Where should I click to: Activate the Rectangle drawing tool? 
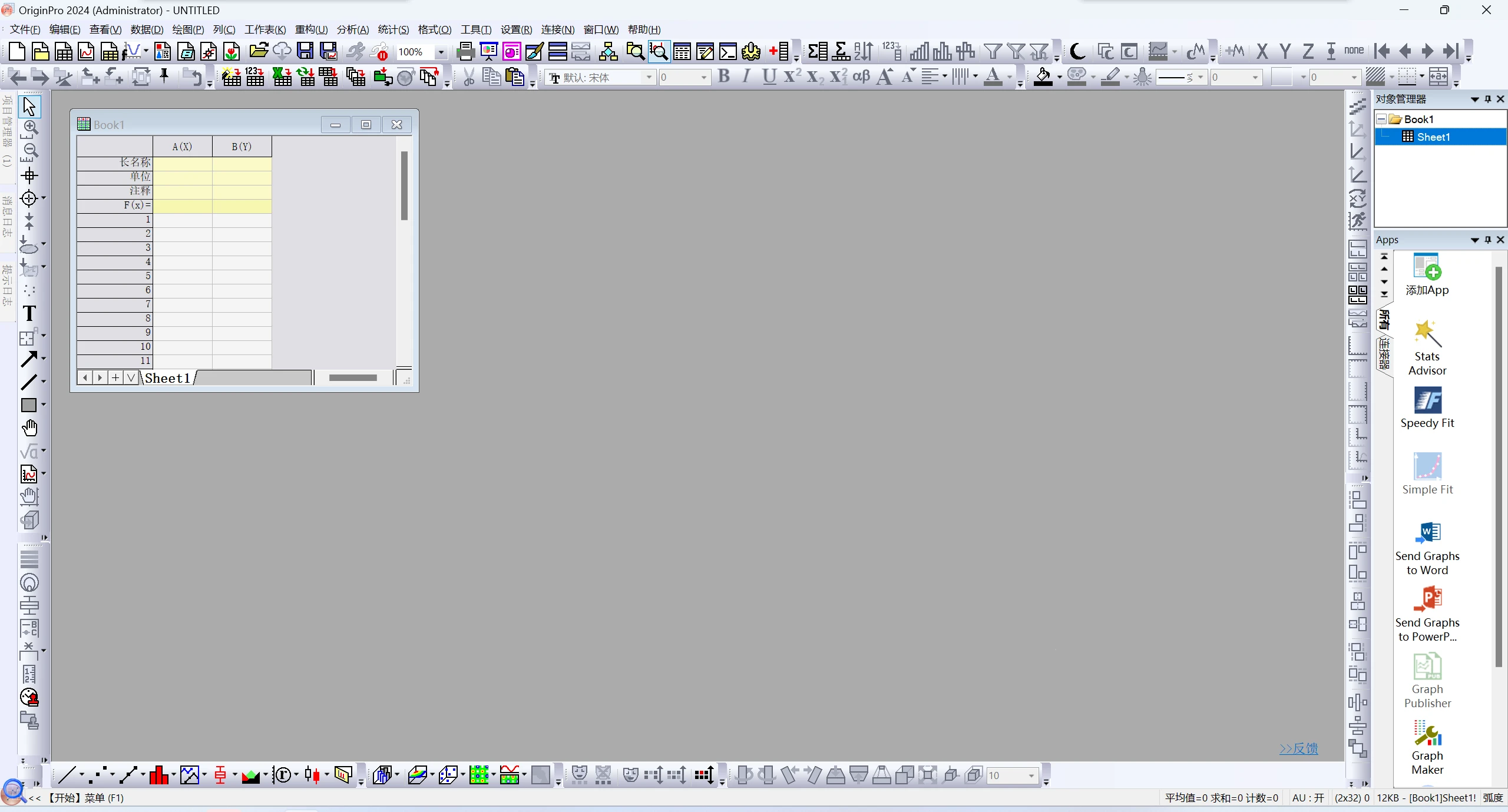click(x=28, y=405)
